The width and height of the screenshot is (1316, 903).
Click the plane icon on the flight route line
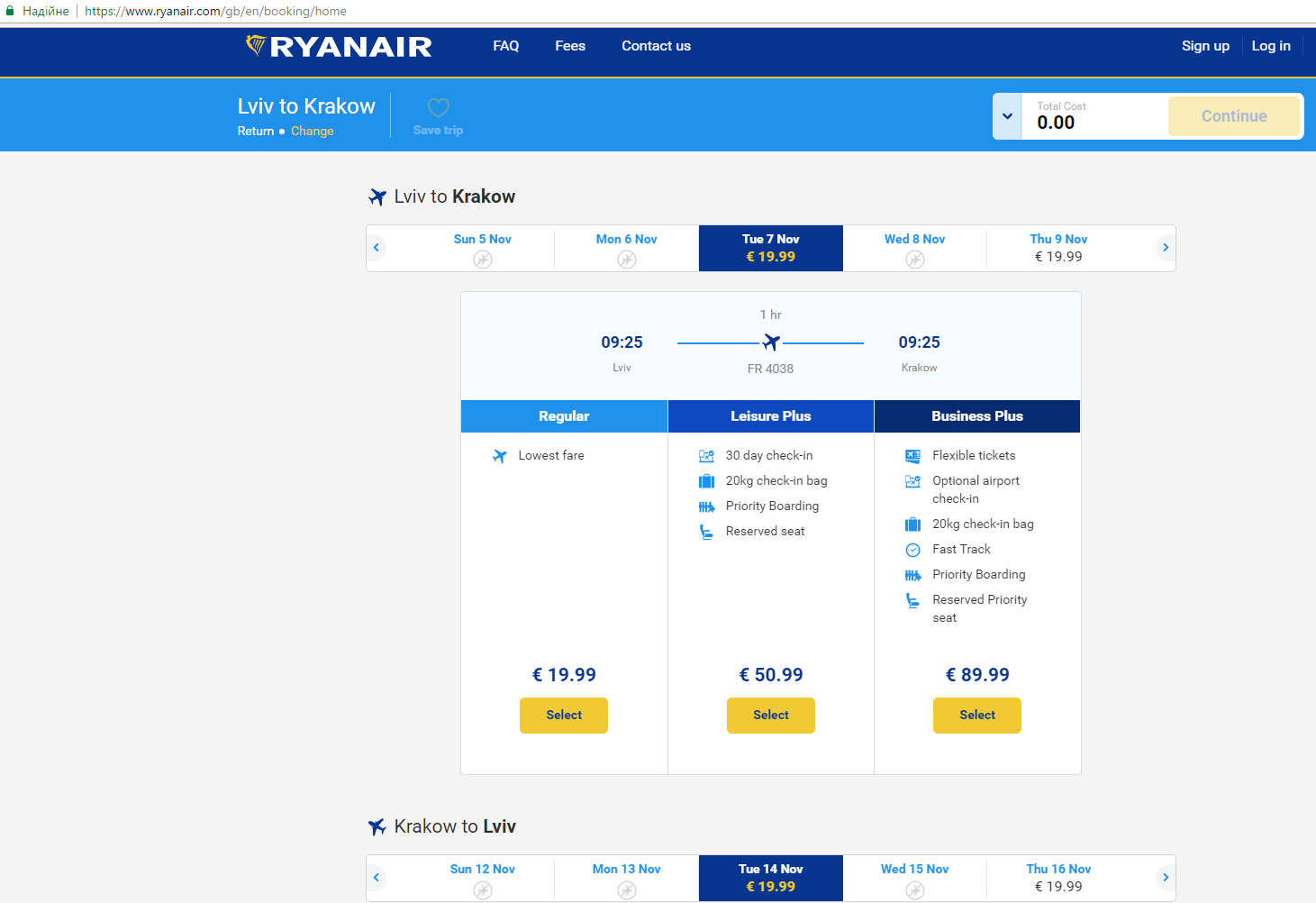tap(771, 342)
